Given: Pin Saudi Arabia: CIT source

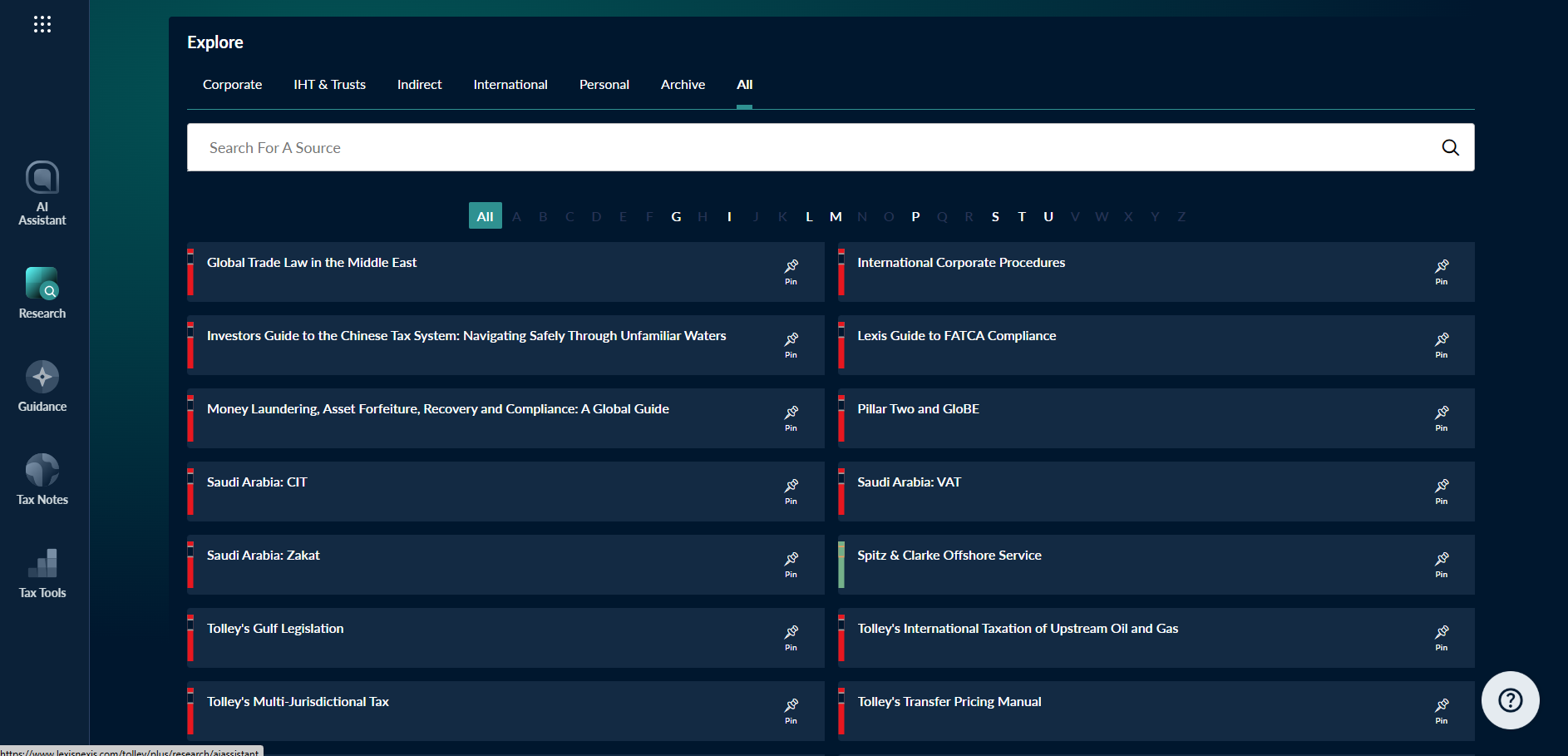Looking at the screenshot, I should 791,492.
